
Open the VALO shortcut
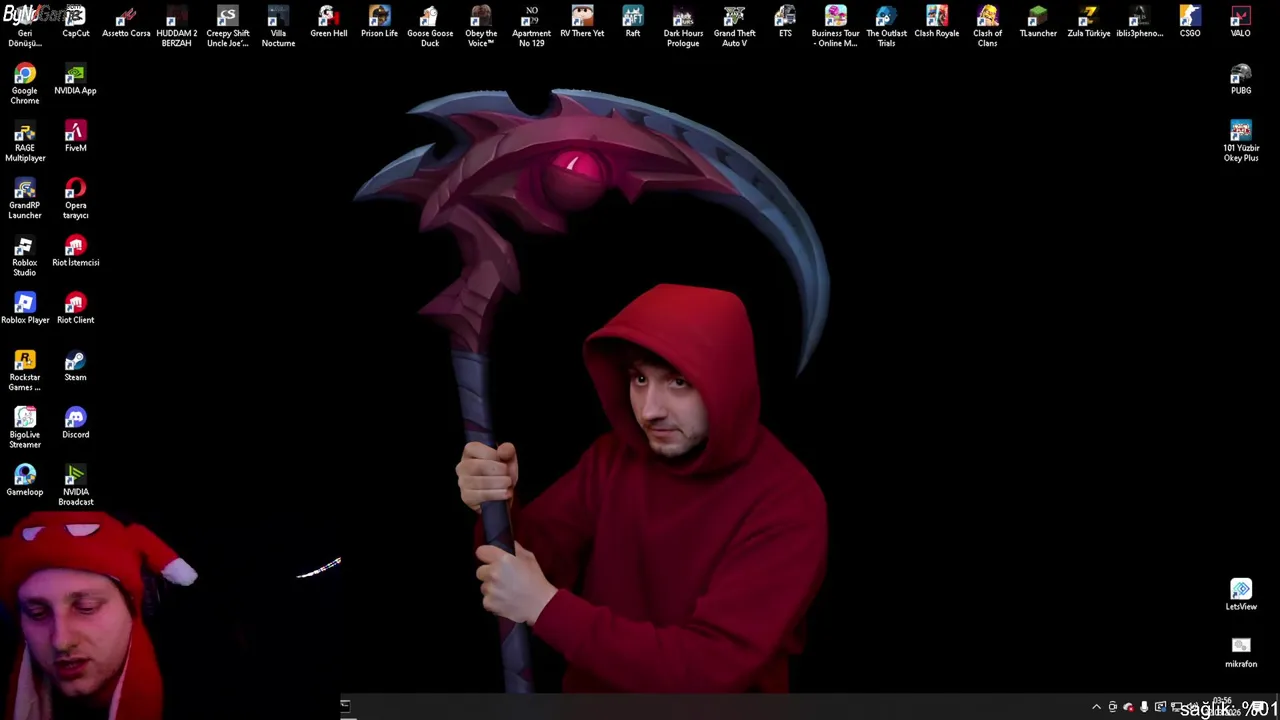pyautogui.click(x=1240, y=23)
